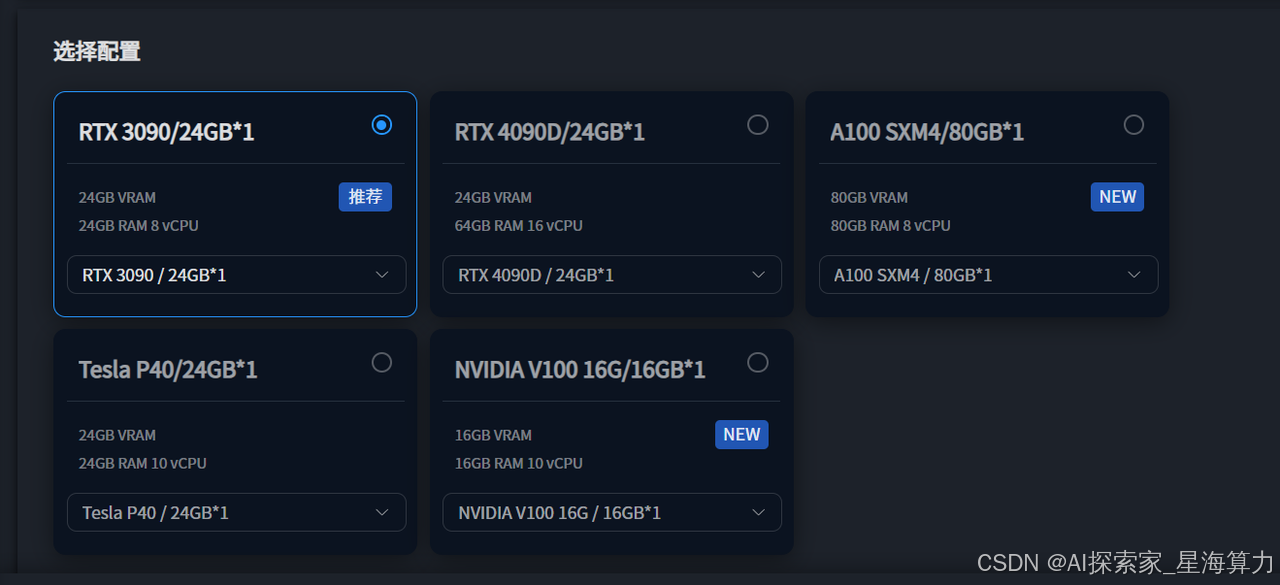Open the Tesla P40 / 24GB*1 dropdown
Viewport: 1280px width, 585px height.
click(x=237, y=512)
